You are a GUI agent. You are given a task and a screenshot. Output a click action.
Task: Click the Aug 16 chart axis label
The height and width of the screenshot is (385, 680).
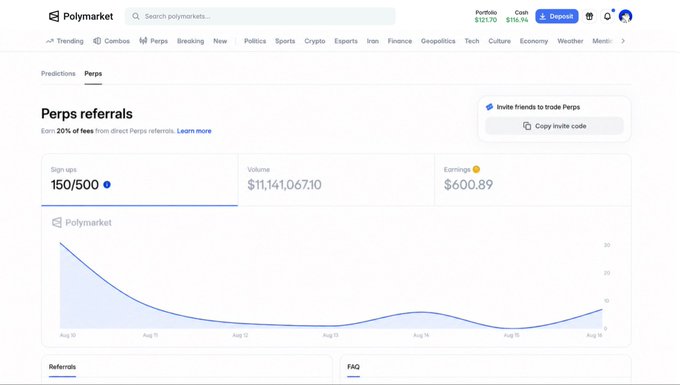click(x=594, y=335)
